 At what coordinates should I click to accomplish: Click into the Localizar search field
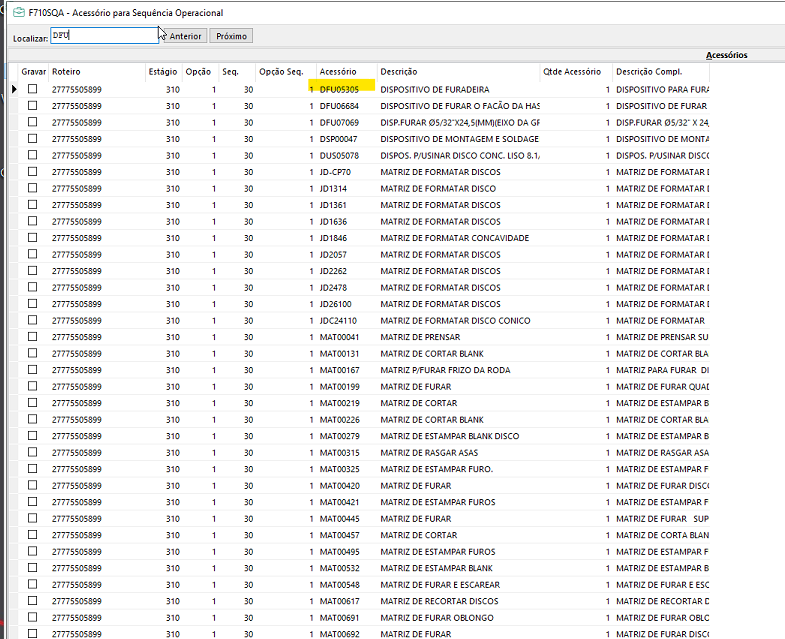click(x=103, y=36)
